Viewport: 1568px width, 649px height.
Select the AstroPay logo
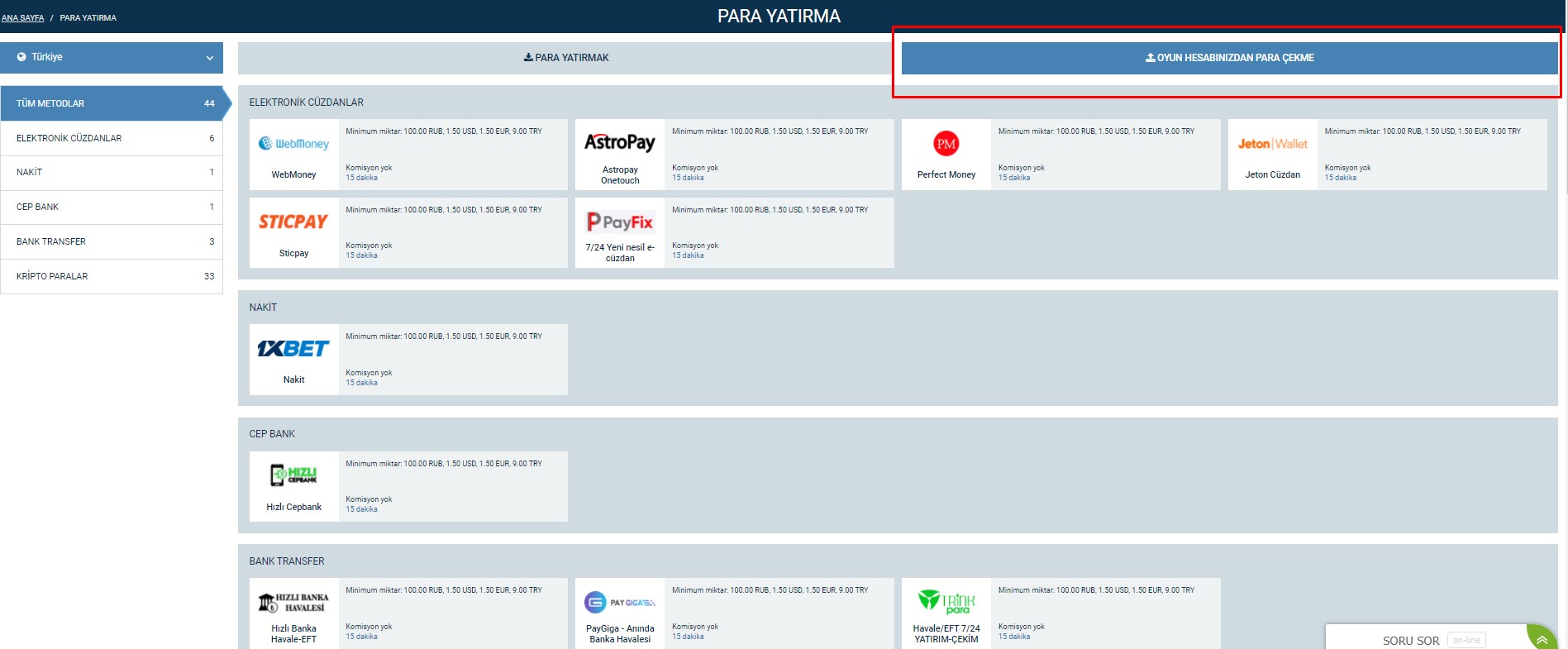click(x=620, y=142)
